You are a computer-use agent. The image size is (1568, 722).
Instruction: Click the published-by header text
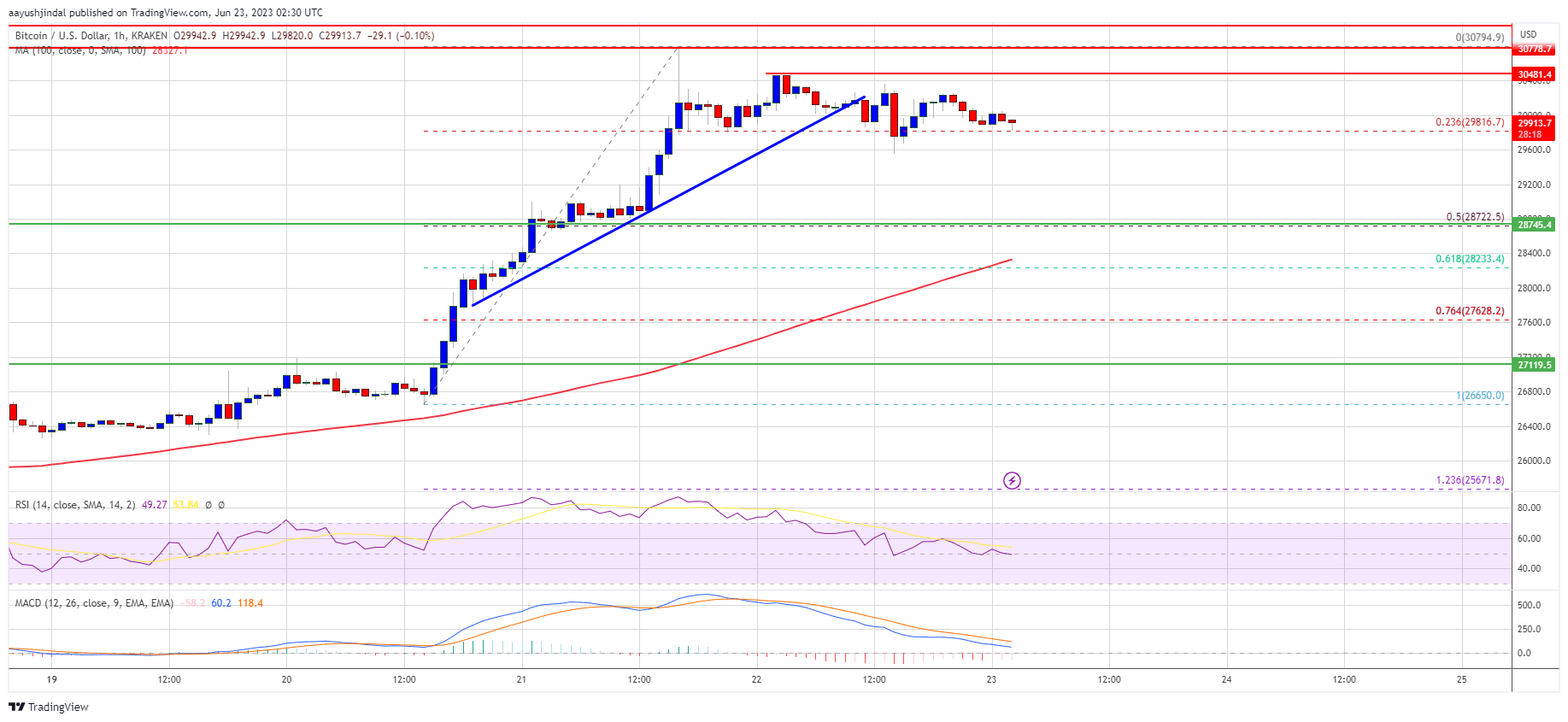click(166, 13)
